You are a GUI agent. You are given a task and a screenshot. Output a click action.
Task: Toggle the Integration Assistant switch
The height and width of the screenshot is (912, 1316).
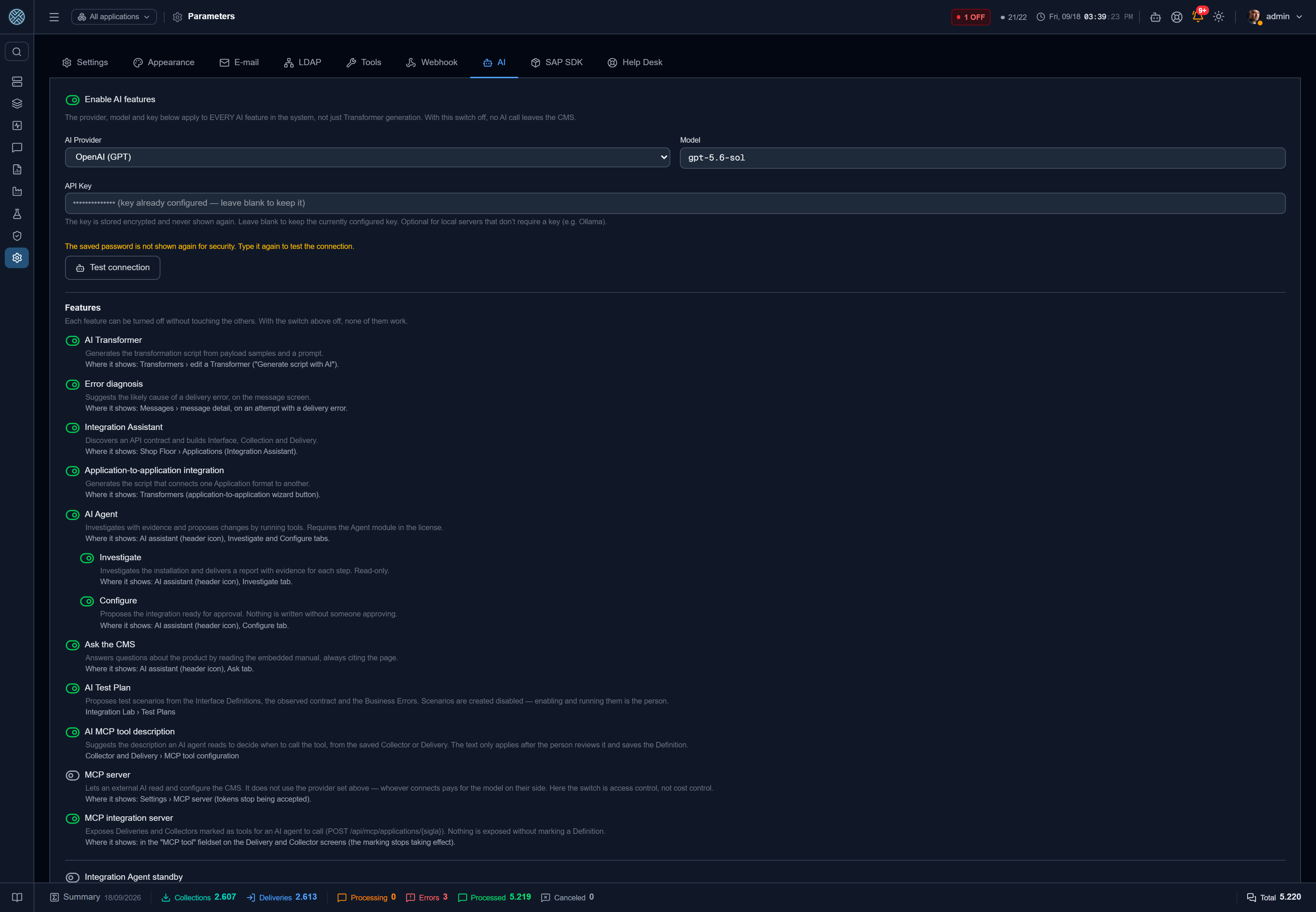point(73,428)
